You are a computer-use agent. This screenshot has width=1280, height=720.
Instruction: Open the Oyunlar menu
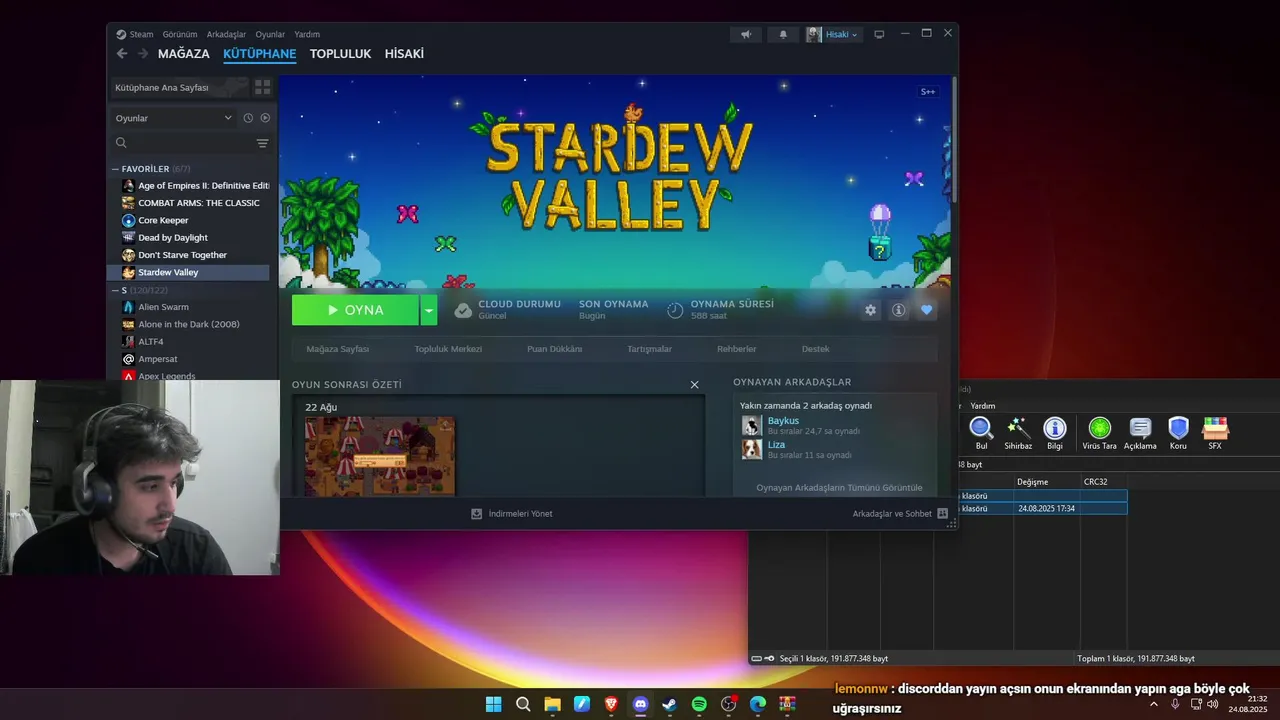click(x=270, y=34)
